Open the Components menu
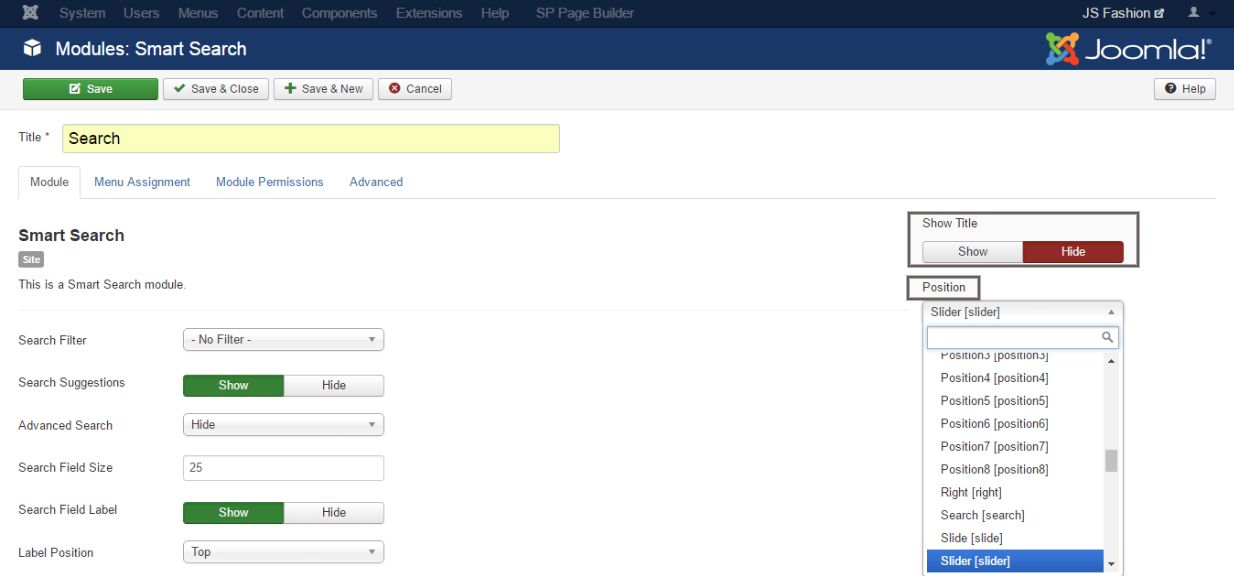This screenshot has width=1234, height=576. [340, 13]
